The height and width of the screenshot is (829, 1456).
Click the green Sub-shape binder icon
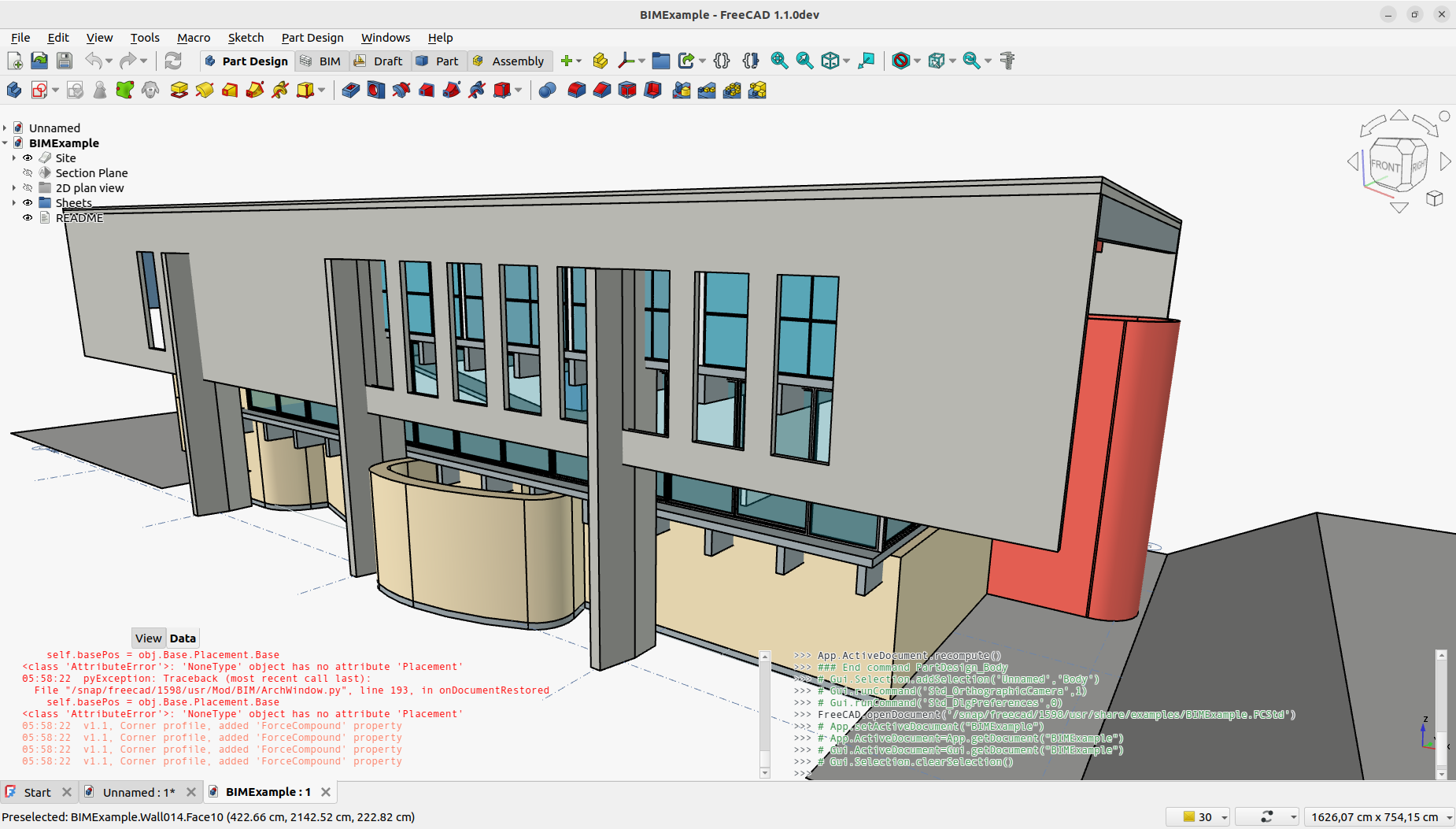[124, 90]
